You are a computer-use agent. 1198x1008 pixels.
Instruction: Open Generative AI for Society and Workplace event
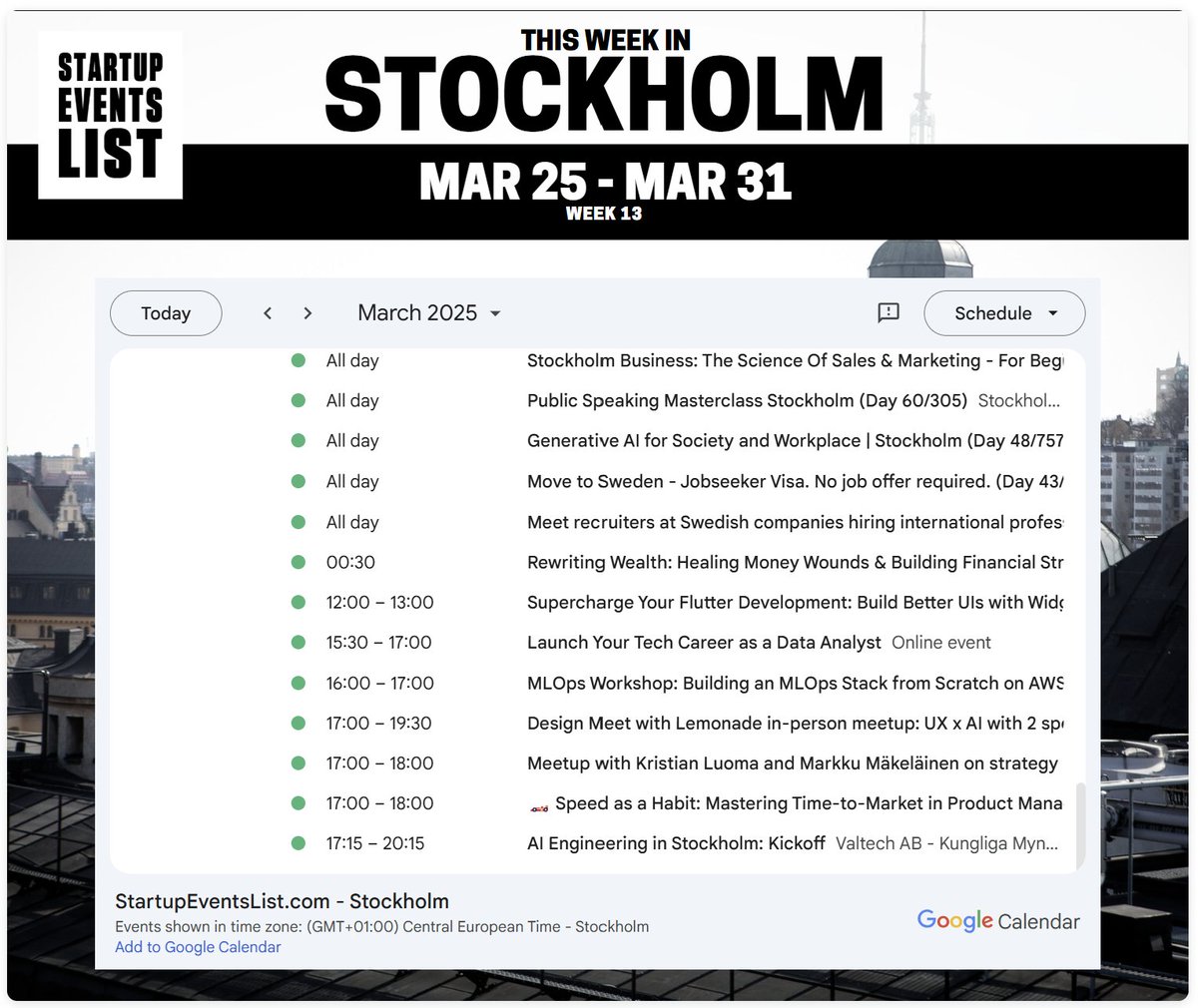[x=795, y=440]
